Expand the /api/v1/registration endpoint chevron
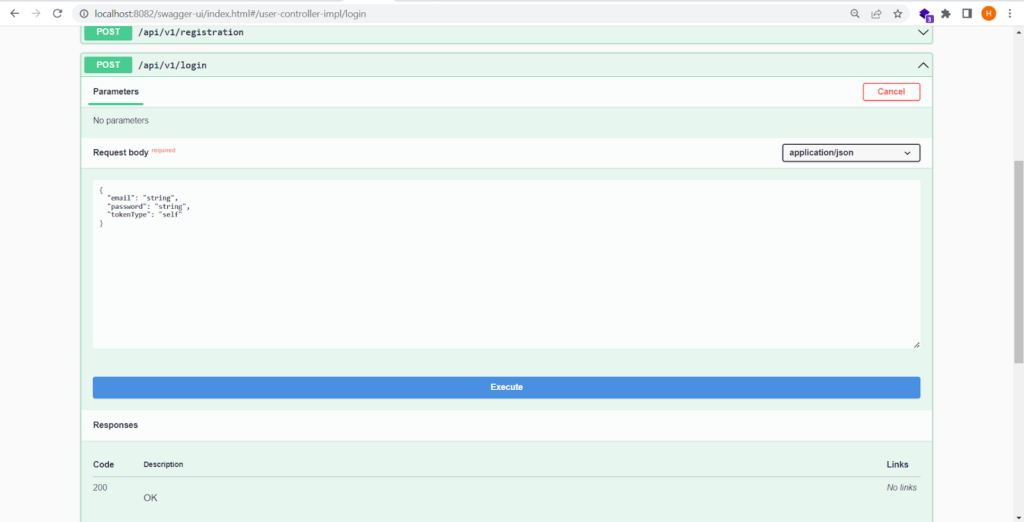 pos(923,32)
